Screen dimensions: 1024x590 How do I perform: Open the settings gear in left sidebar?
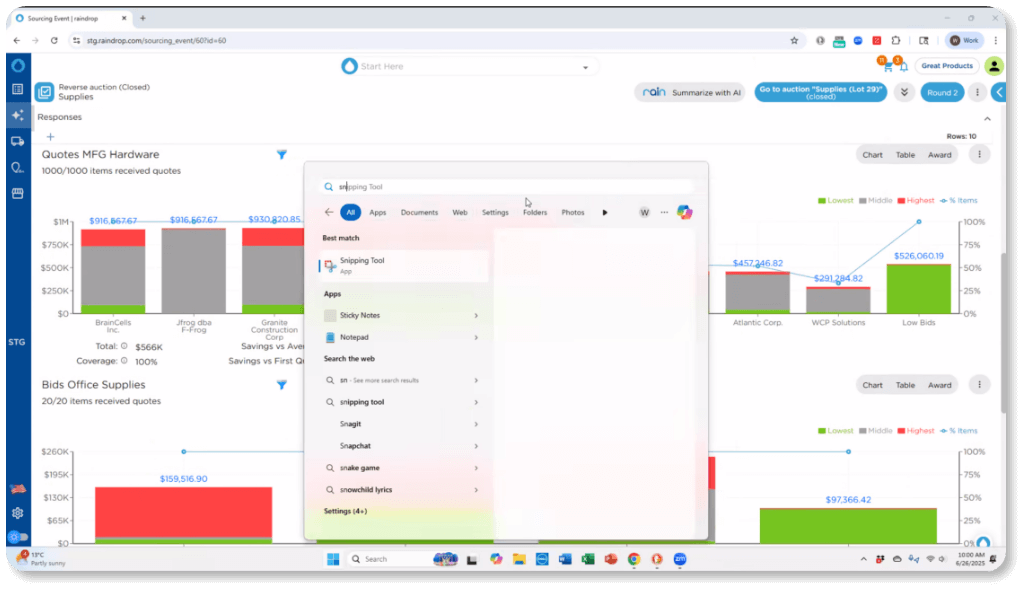pos(17,513)
